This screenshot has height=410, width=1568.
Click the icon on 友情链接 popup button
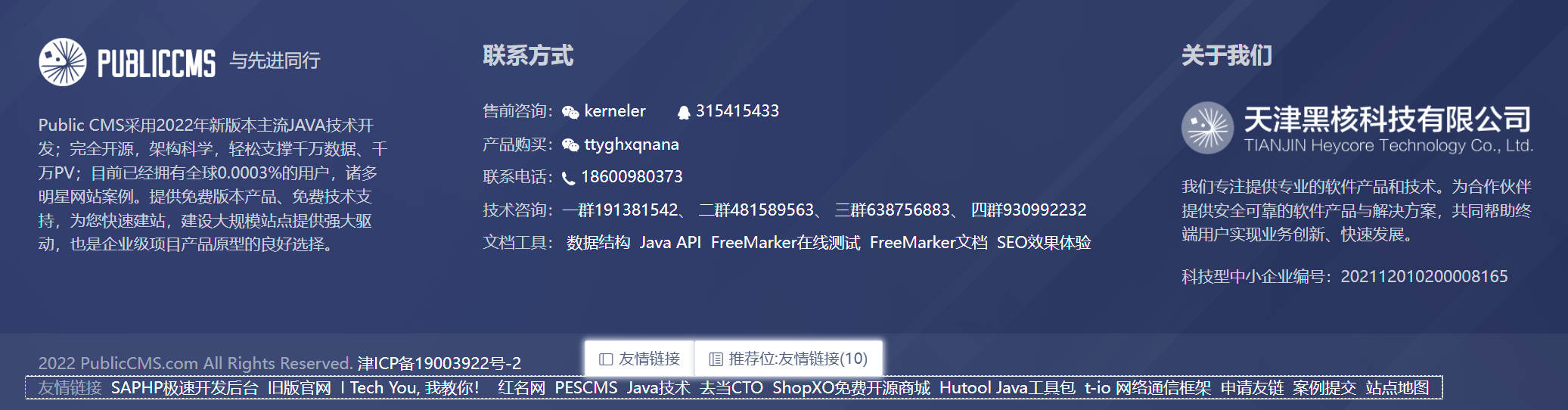(606, 359)
